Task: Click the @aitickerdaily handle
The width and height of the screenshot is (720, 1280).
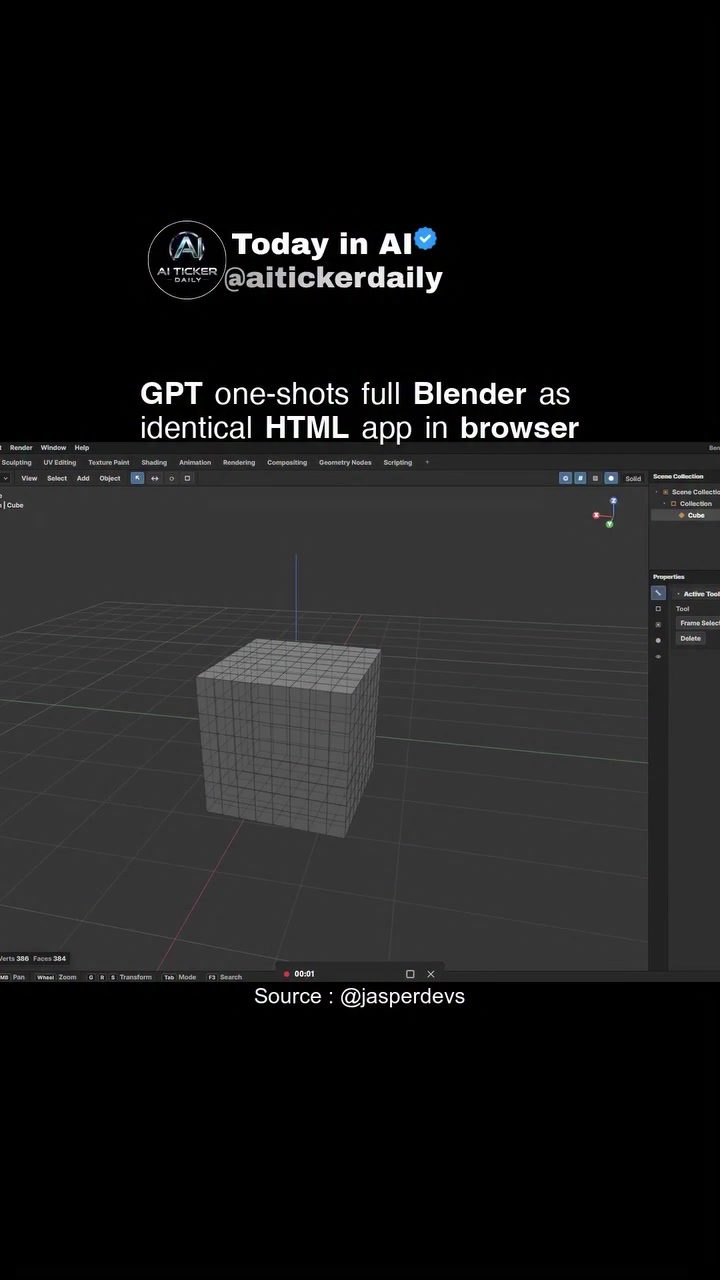Action: tap(334, 278)
